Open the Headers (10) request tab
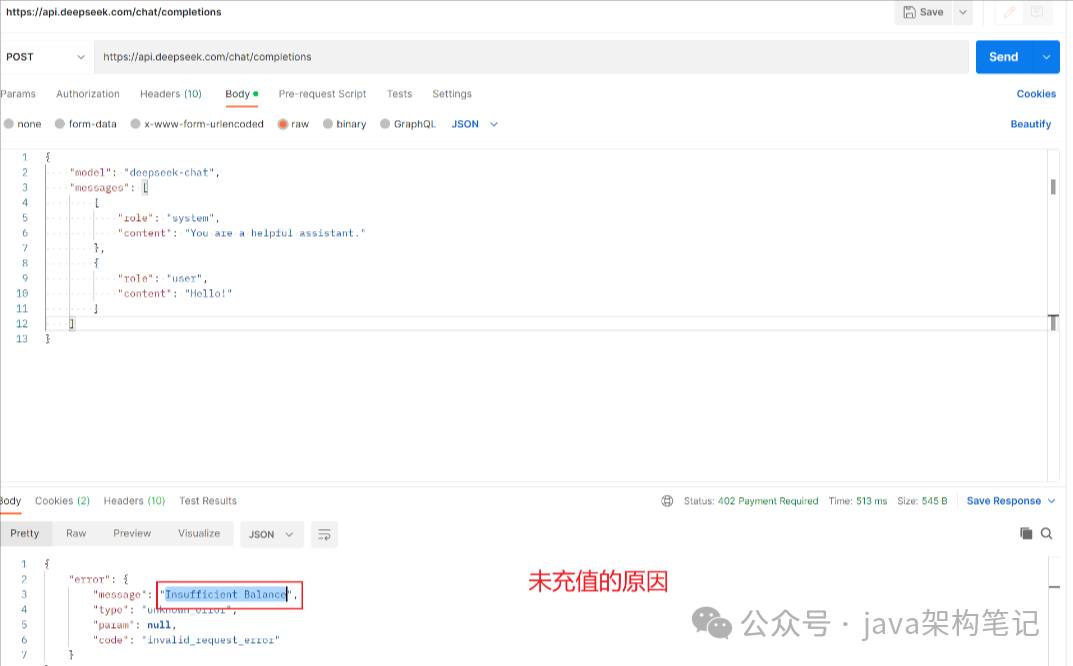This screenshot has width=1073, height=666. (170, 94)
